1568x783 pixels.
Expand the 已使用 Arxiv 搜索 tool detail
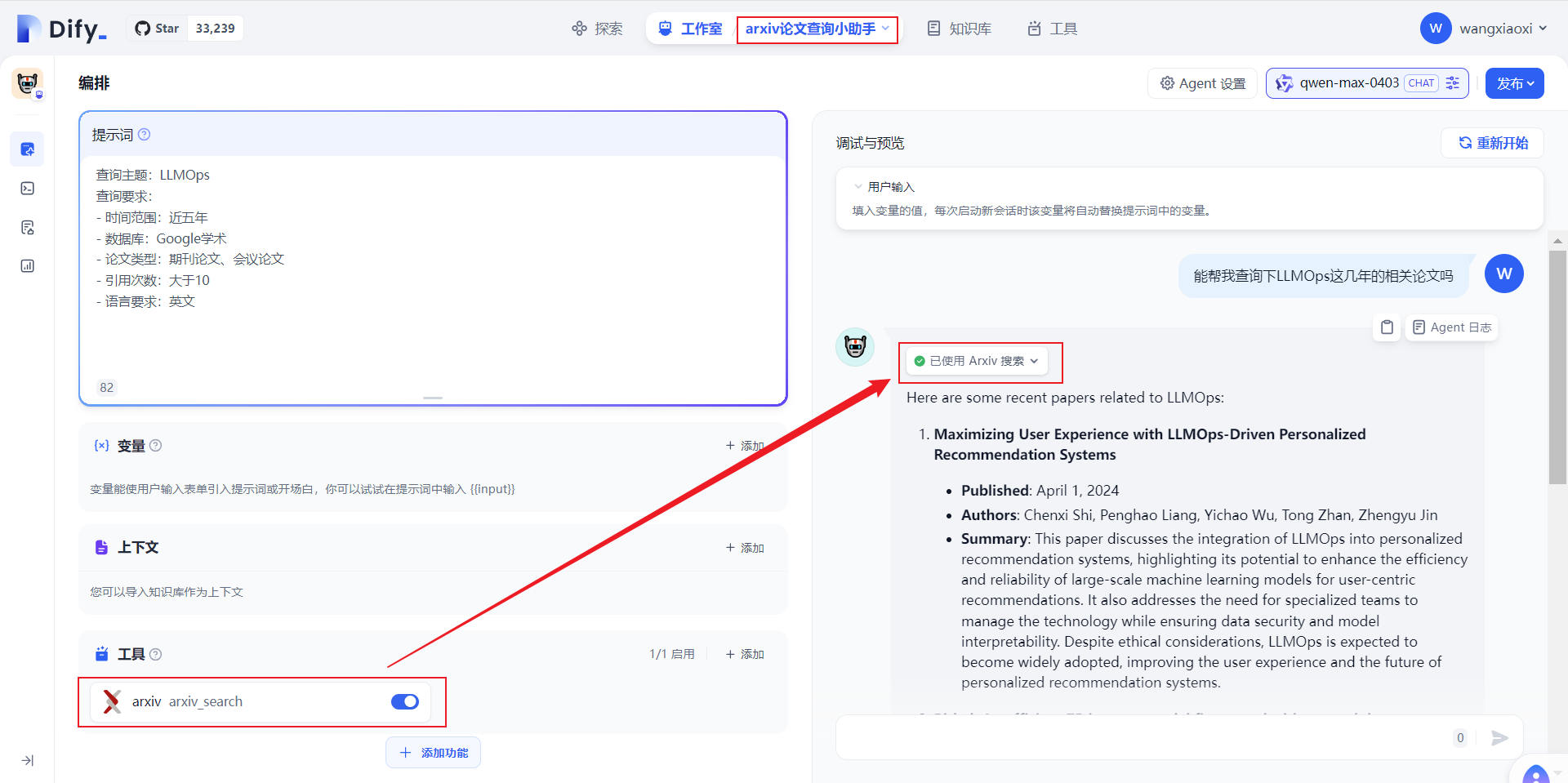[x=977, y=361]
